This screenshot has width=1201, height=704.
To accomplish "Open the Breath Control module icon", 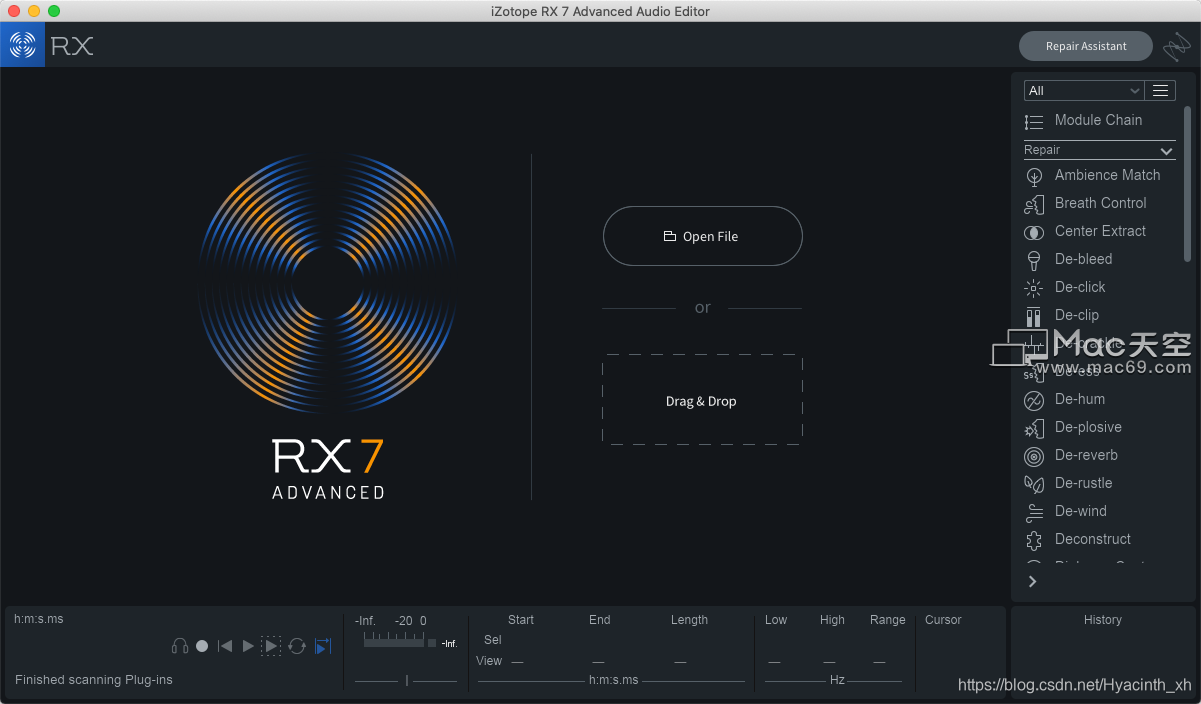I will (x=1034, y=204).
